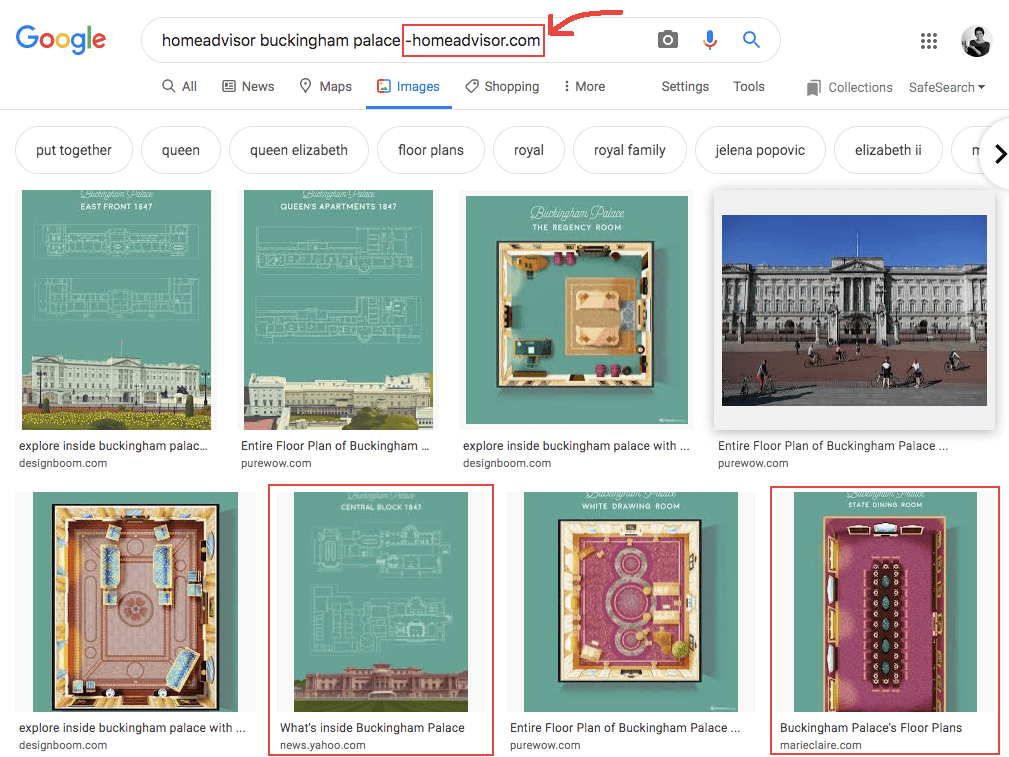This screenshot has height=757, width=1009.
Task: Click the Collections bookmark icon
Action: (813, 88)
